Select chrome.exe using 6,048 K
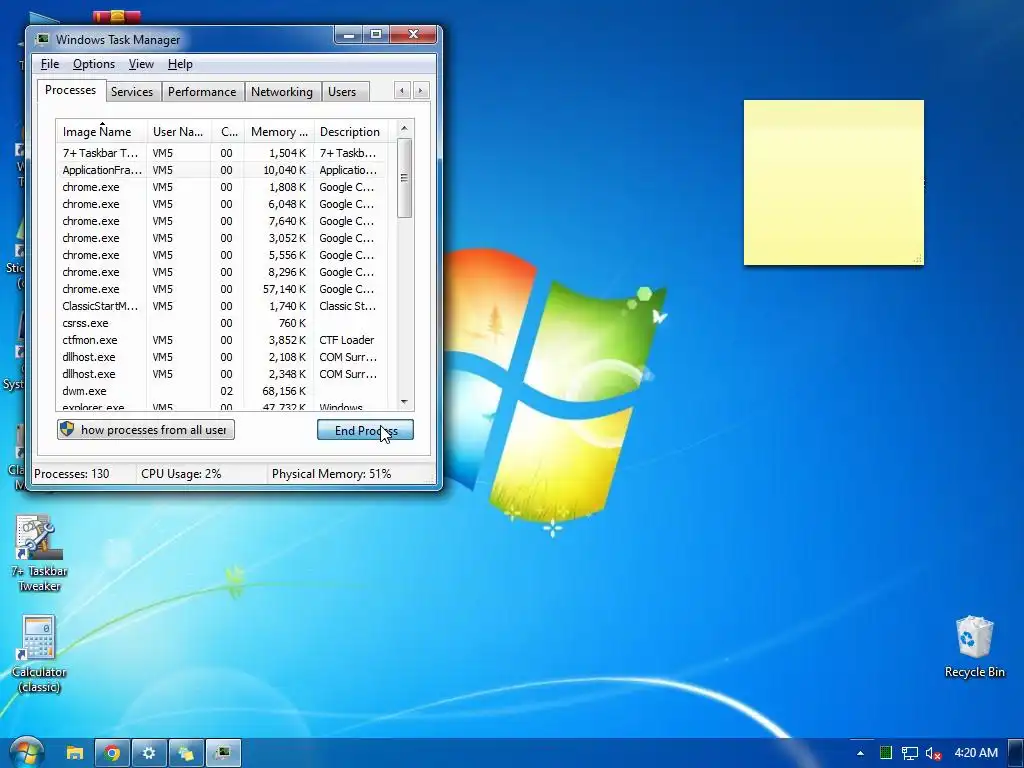The width and height of the screenshot is (1024, 768). (222, 204)
